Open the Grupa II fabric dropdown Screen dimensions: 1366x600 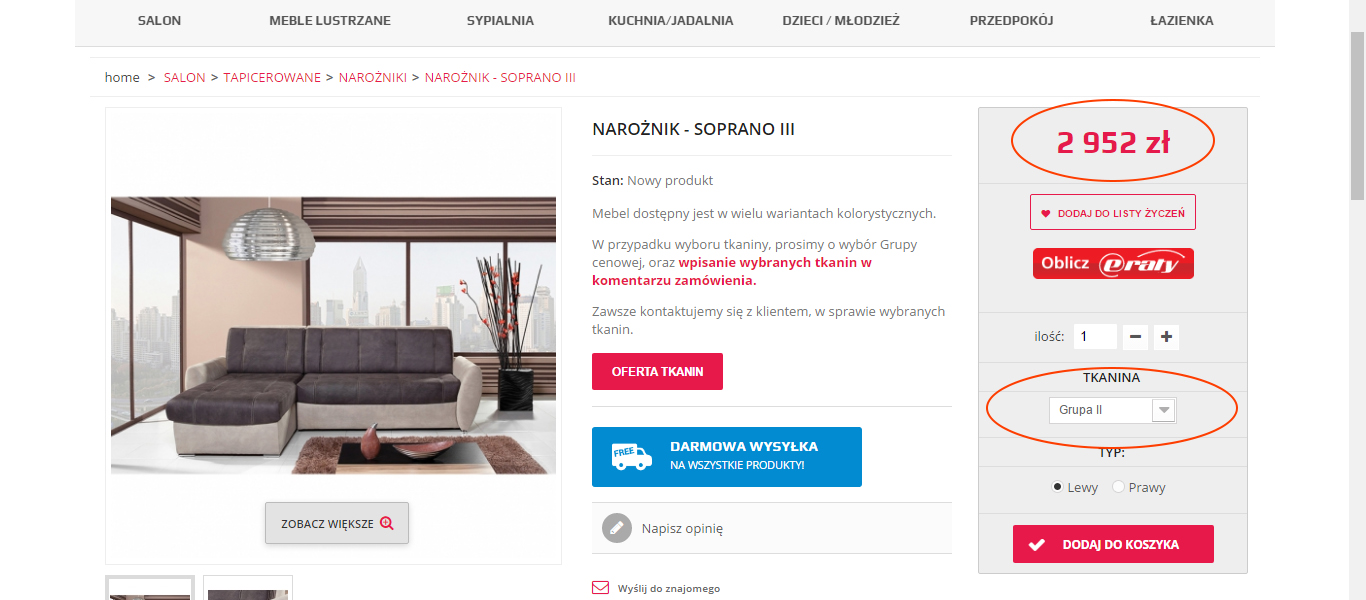[1113, 410]
